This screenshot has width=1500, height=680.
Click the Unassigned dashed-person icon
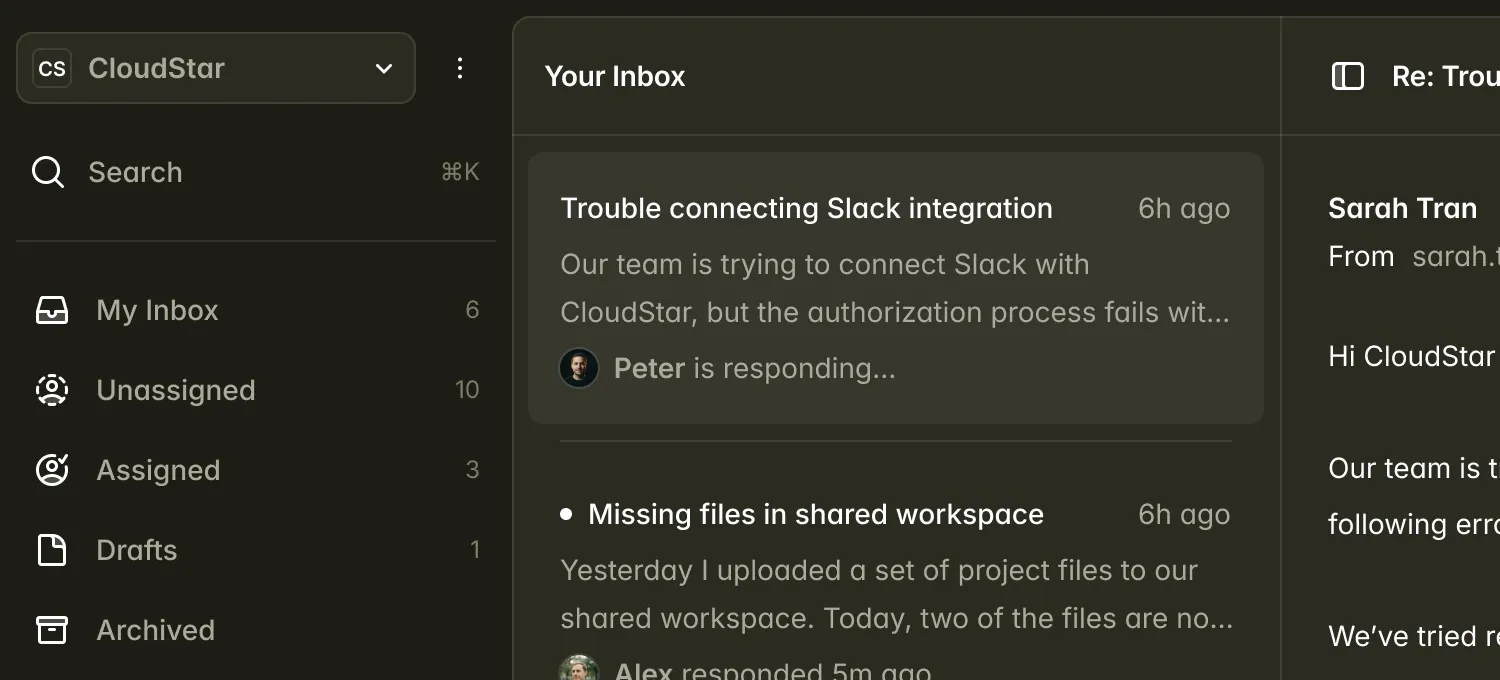52,390
